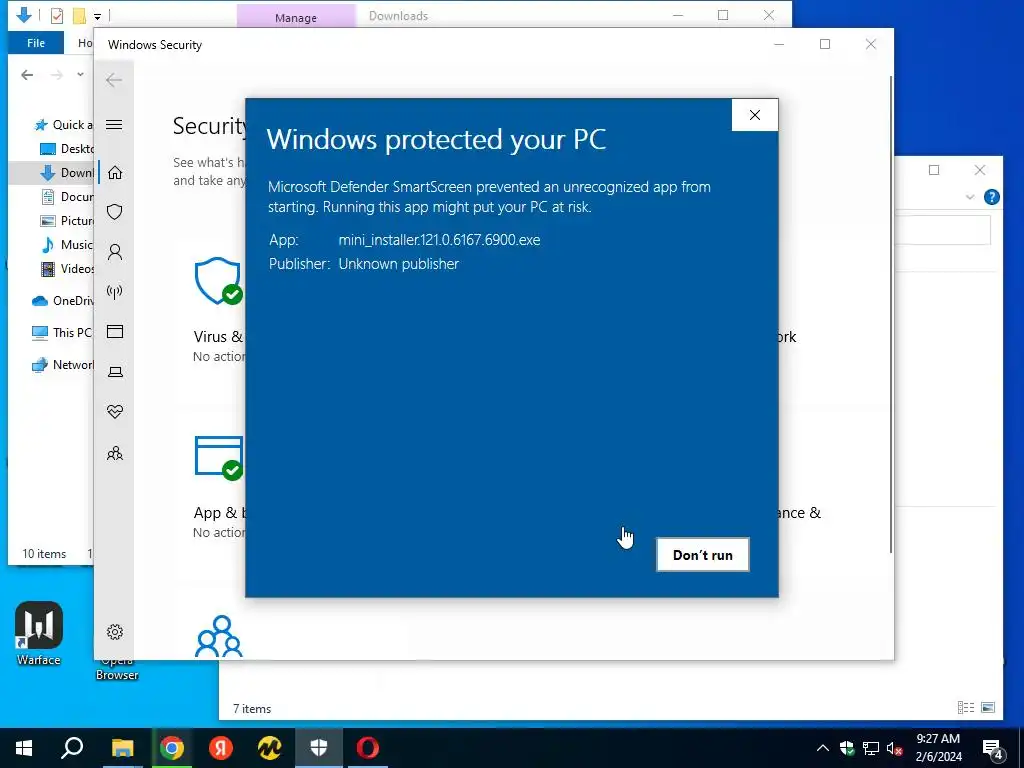Select OneDrive in File Explorer navigation pane

coord(63,300)
